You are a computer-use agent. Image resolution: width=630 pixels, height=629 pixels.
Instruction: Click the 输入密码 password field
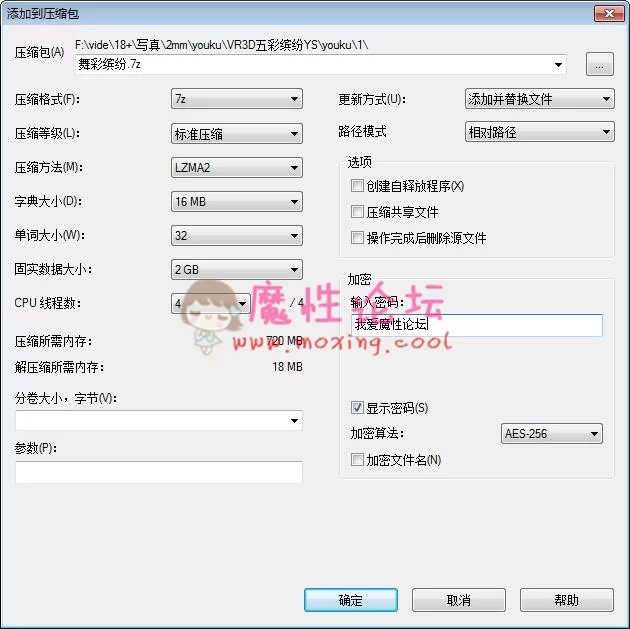pos(477,325)
